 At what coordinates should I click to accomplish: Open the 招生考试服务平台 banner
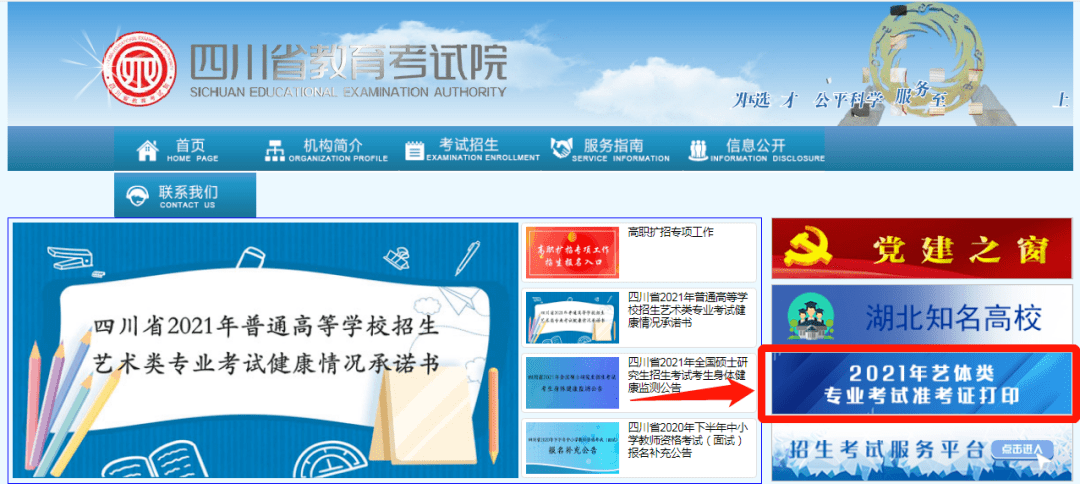click(922, 452)
